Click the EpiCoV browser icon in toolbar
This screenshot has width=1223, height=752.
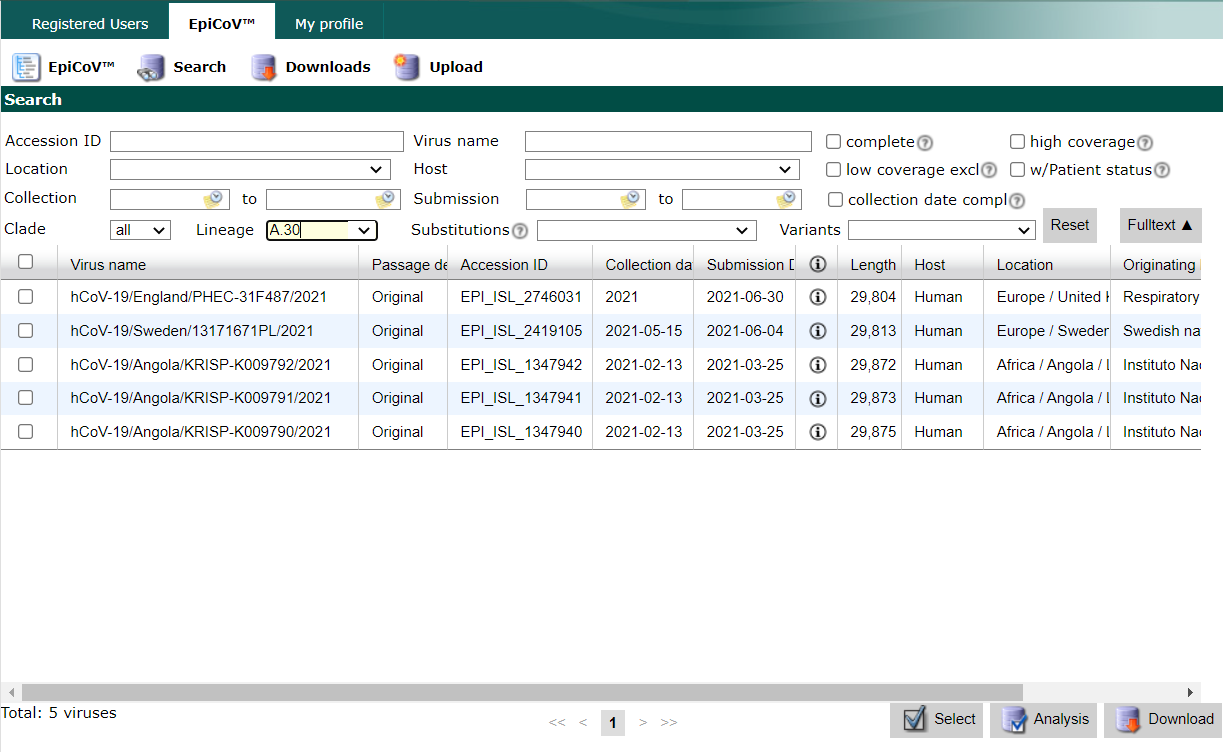tap(26, 67)
